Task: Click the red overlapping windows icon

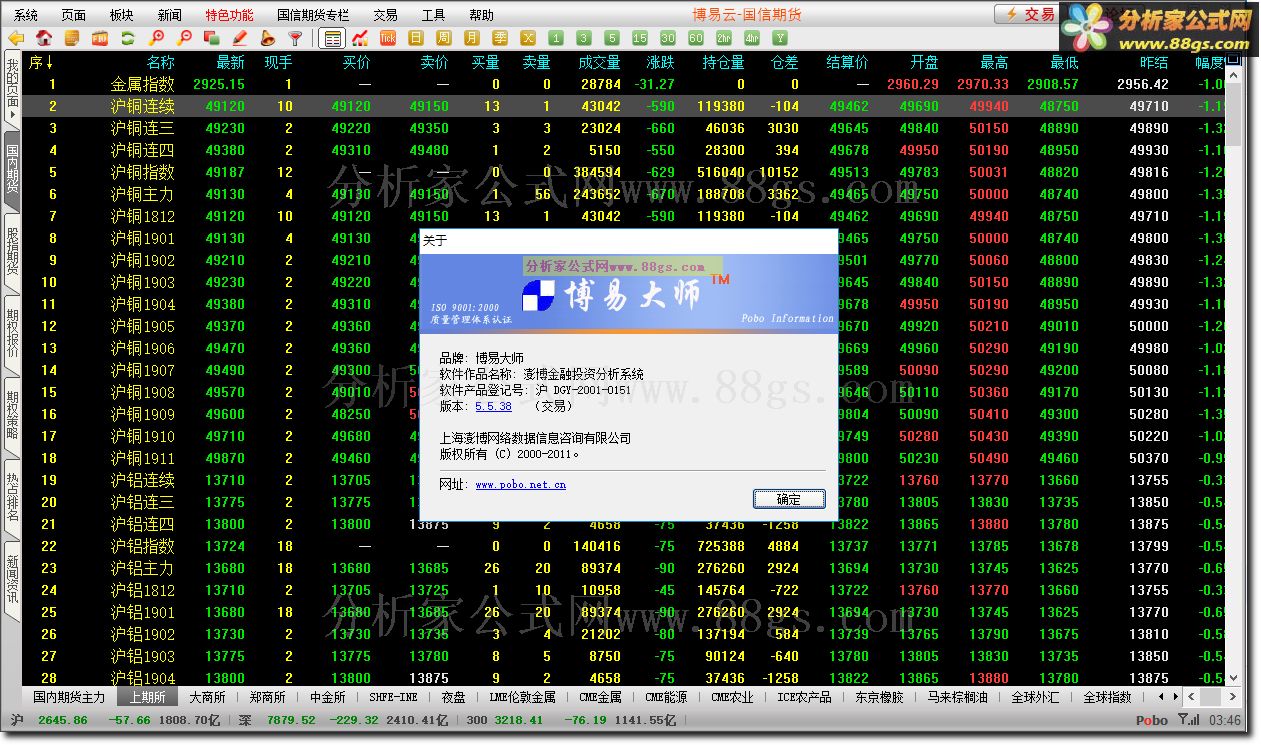Action: point(211,39)
